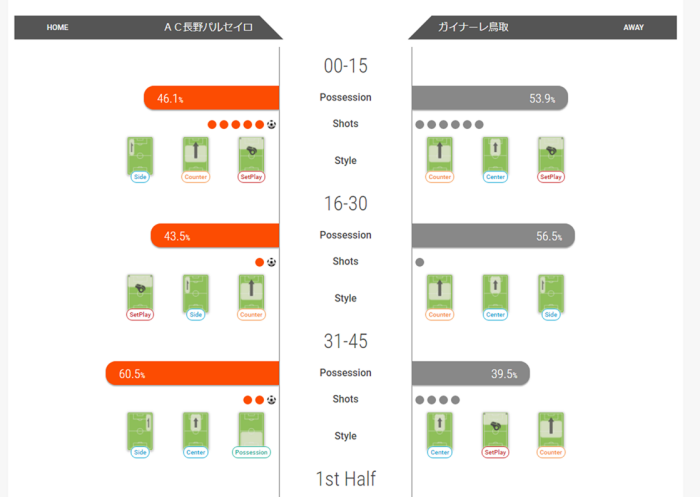This screenshot has width=700, height=497.
Task: Click the home SetPlay pitch icon in 00-15
Action: click(x=252, y=153)
